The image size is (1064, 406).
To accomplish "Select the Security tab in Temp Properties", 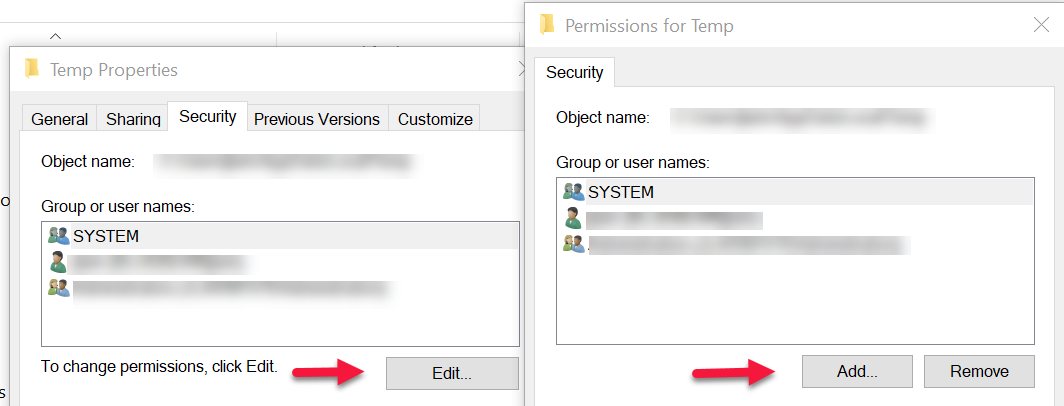I will point(207,117).
